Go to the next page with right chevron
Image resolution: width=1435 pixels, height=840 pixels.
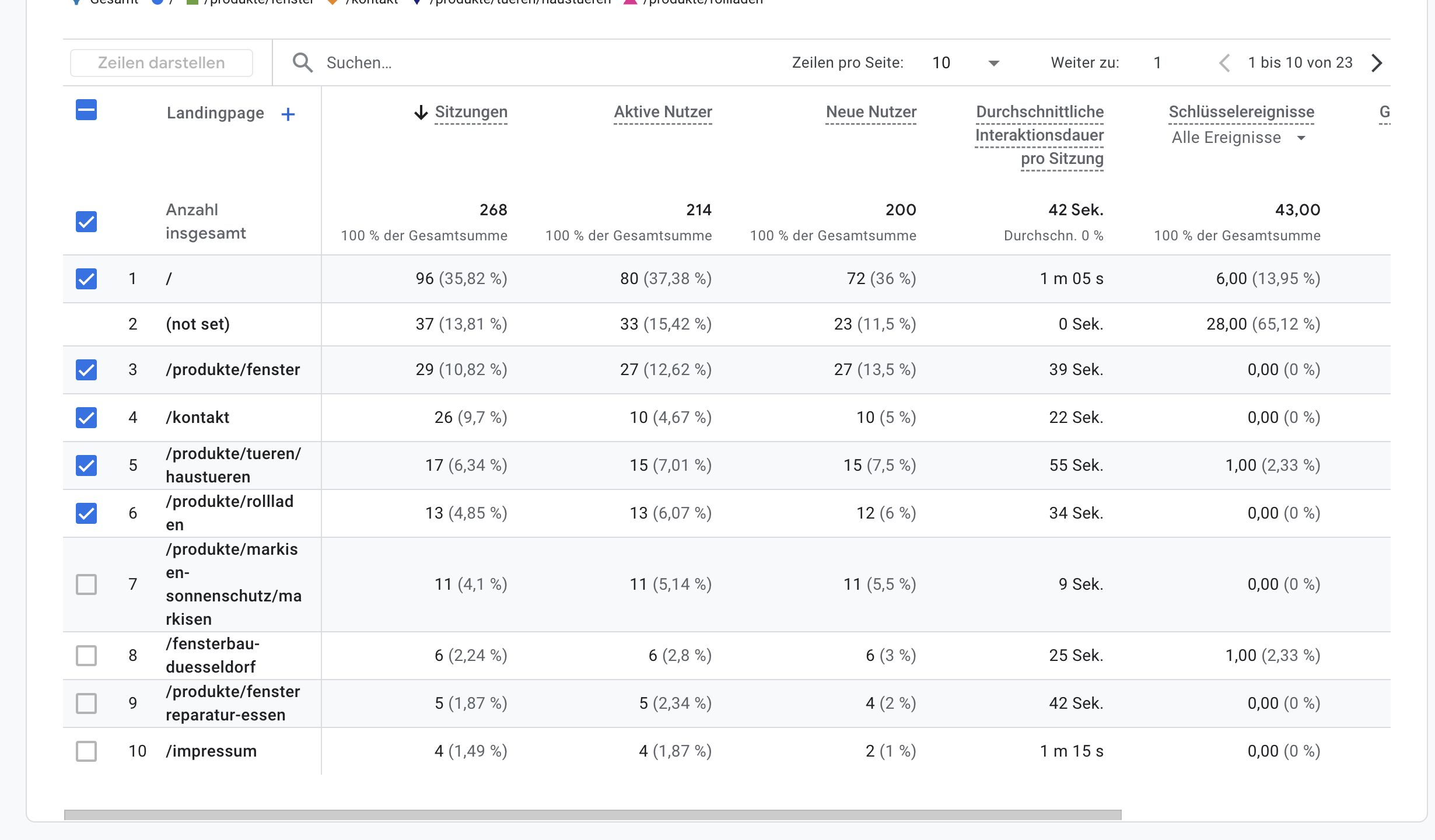pos(1377,62)
